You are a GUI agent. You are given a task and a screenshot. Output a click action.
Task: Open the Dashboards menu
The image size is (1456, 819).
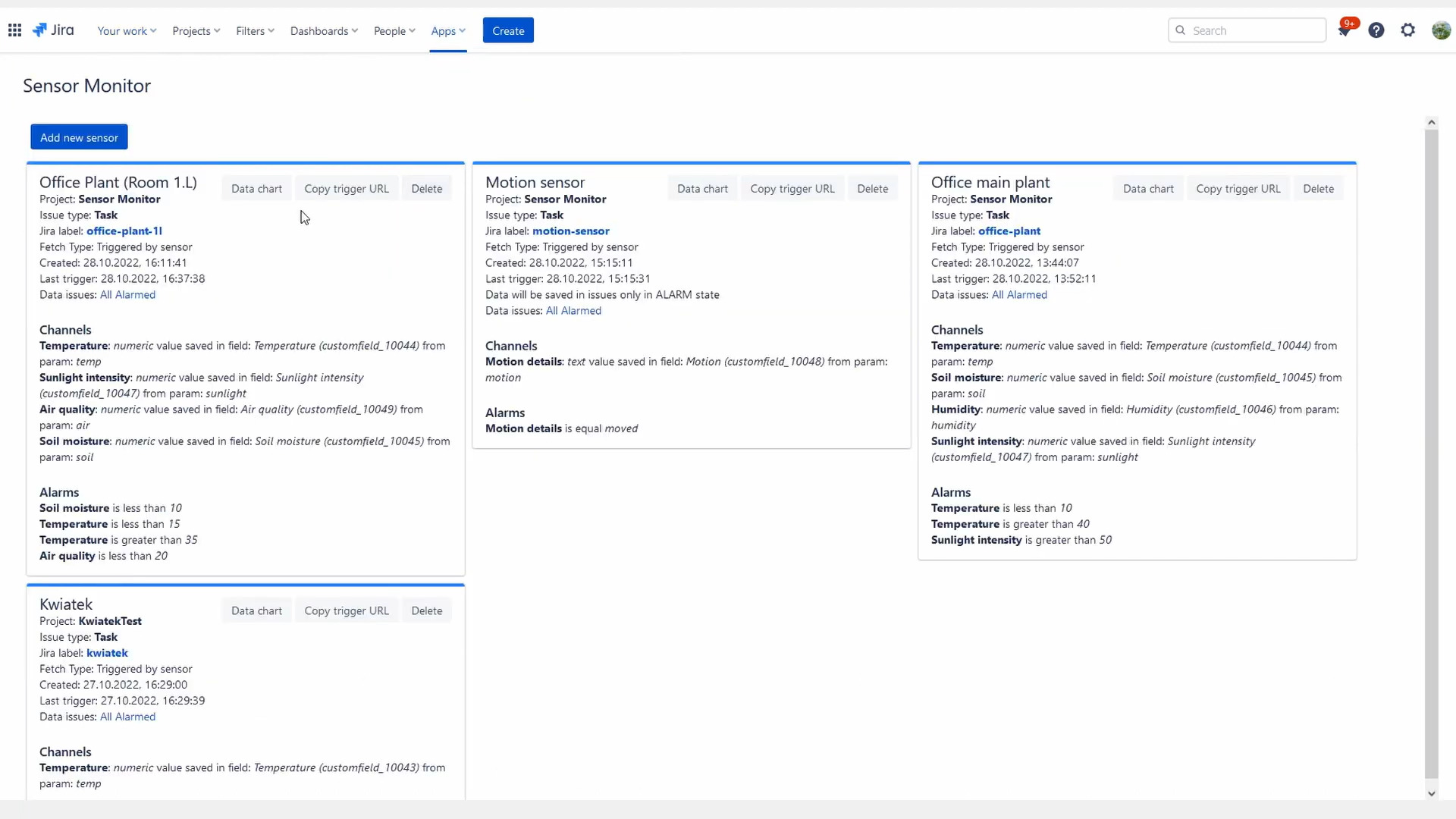[x=324, y=31]
